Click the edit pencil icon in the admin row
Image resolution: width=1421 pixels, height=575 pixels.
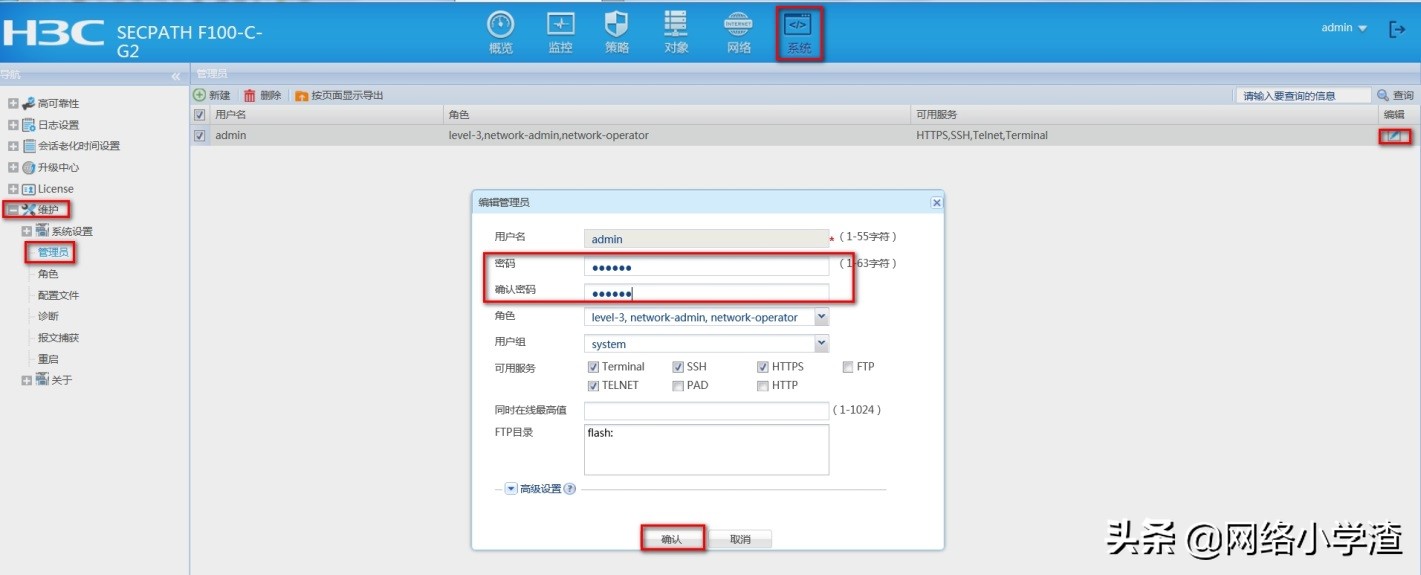click(x=1395, y=136)
